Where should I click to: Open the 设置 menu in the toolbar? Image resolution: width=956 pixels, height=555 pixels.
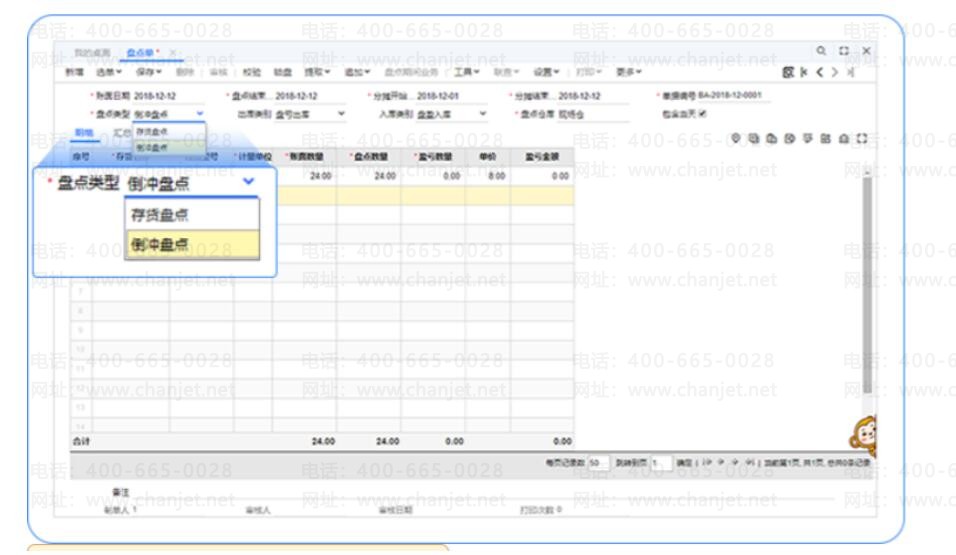550,73
